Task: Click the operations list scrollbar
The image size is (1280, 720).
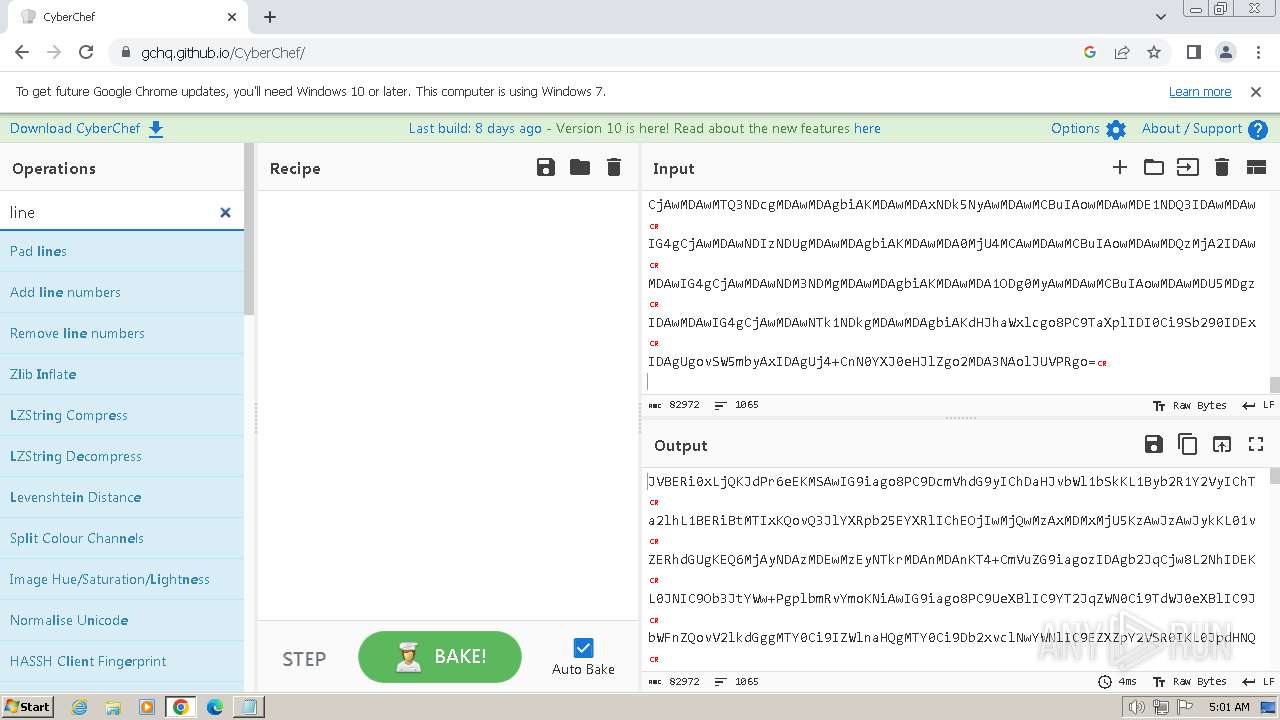Action: (249, 230)
